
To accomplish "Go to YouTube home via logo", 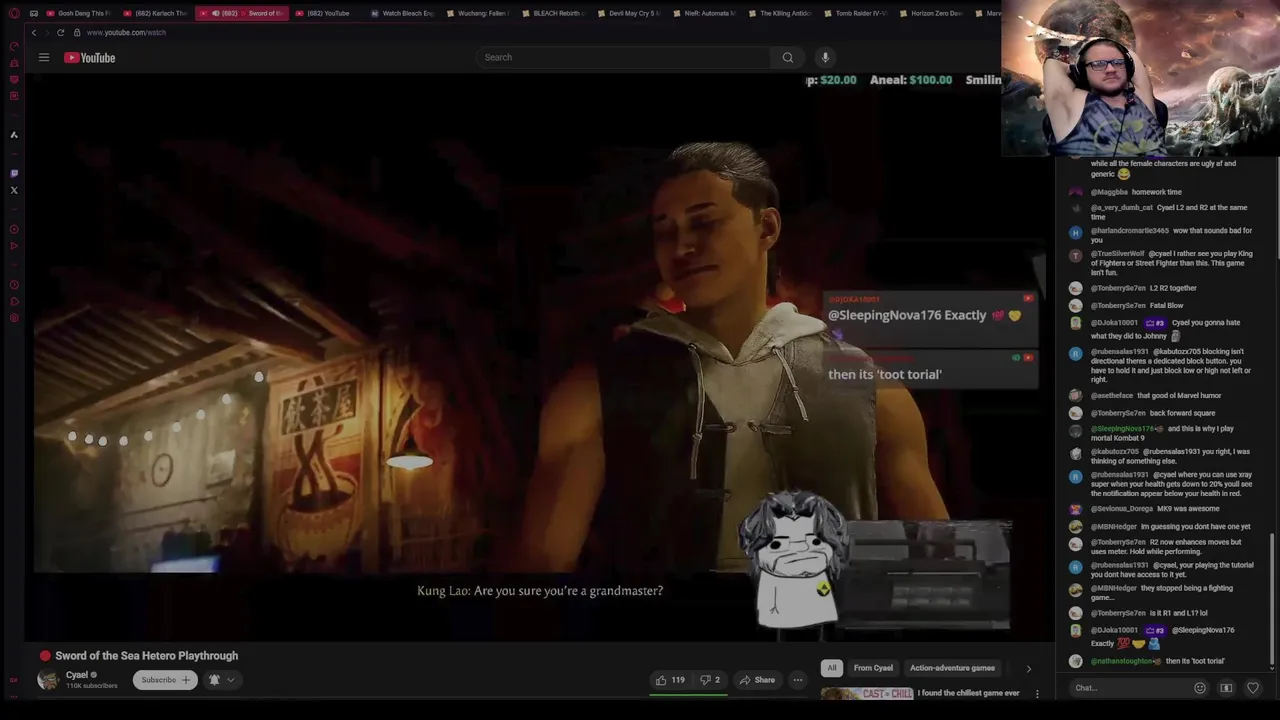I will point(90,58).
